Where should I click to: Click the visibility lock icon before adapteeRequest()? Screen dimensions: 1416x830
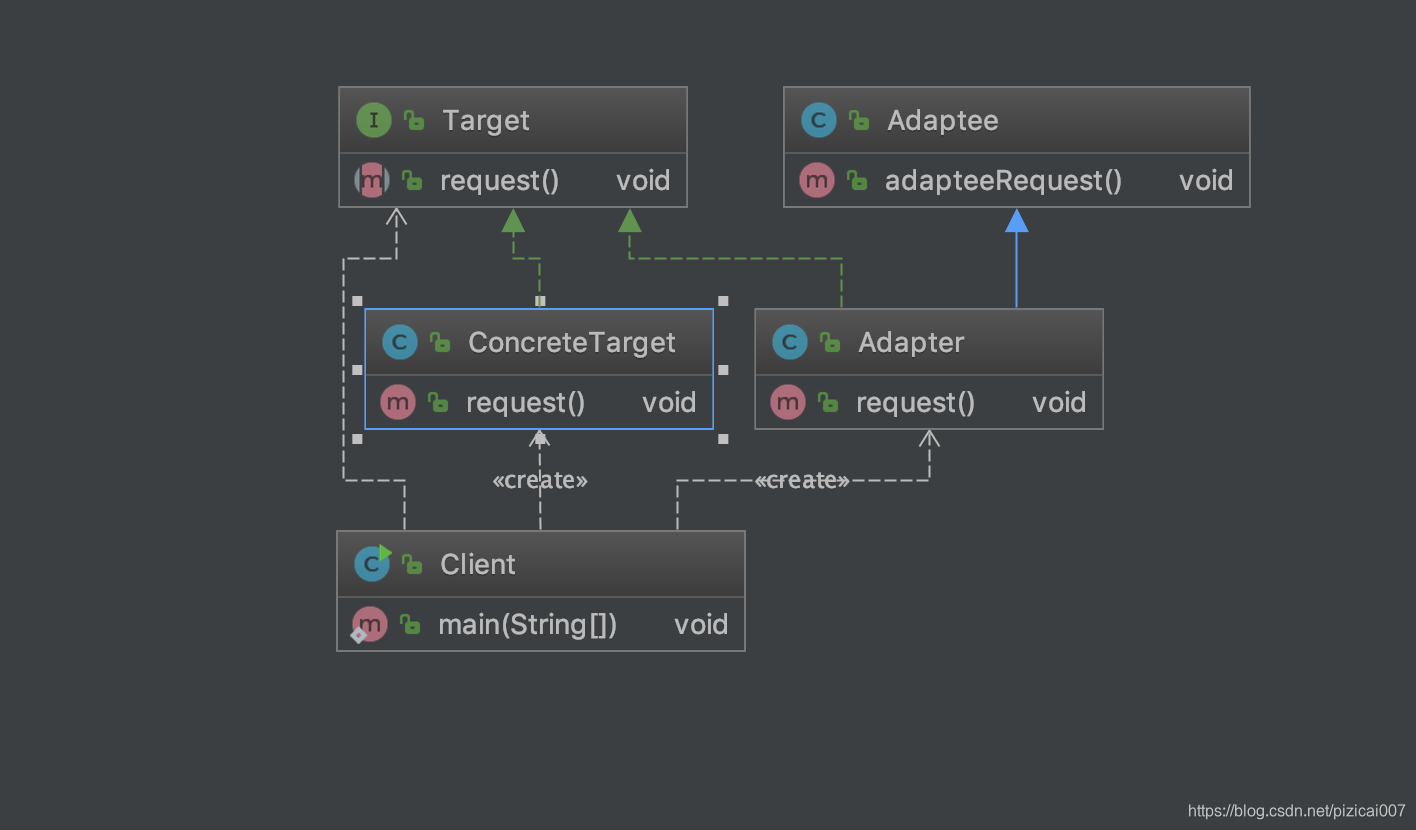tap(857, 181)
